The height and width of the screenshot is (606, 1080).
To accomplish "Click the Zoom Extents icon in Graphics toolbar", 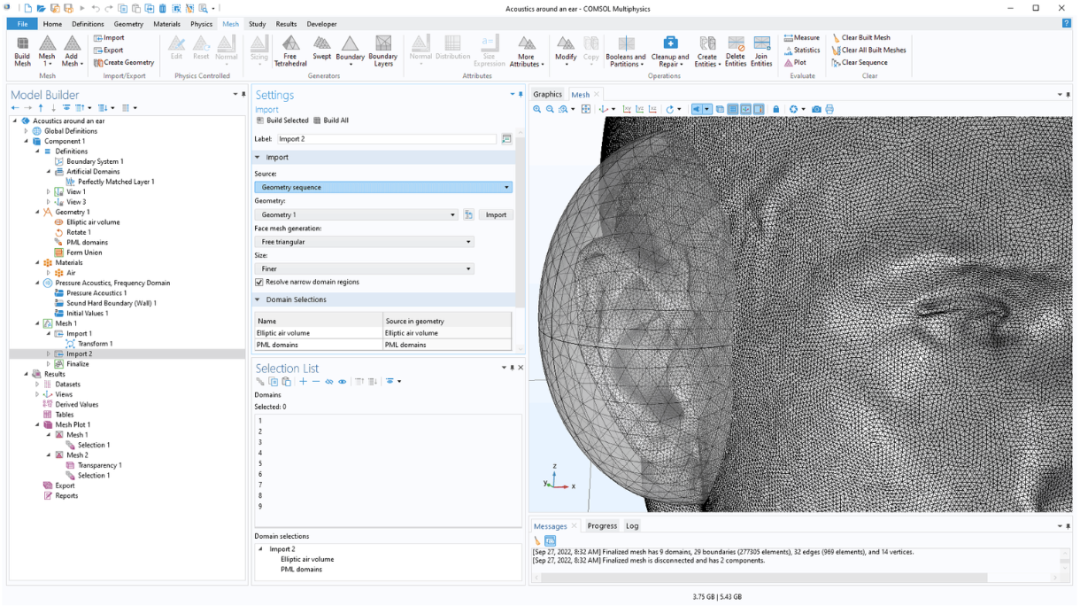I will [x=586, y=108].
